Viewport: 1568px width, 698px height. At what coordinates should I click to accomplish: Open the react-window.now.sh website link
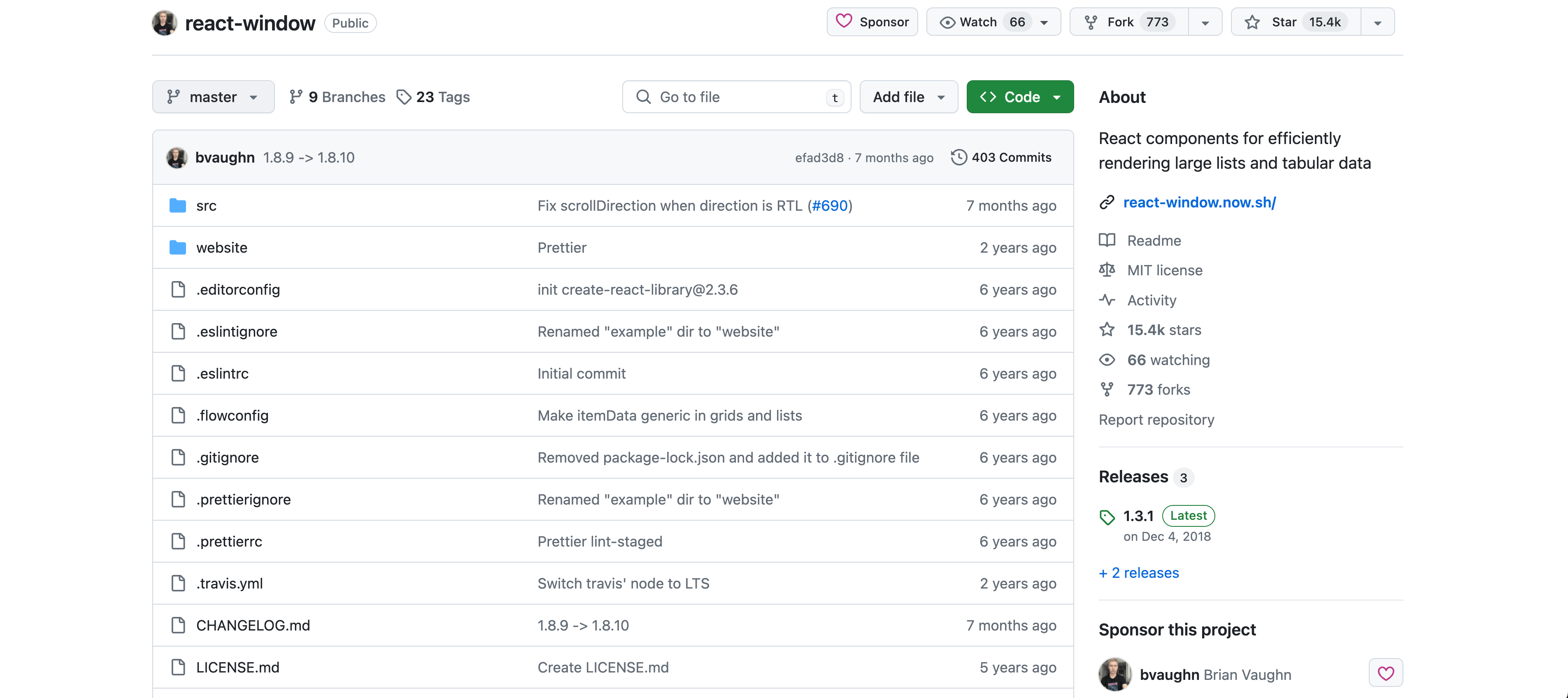[x=1199, y=202]
